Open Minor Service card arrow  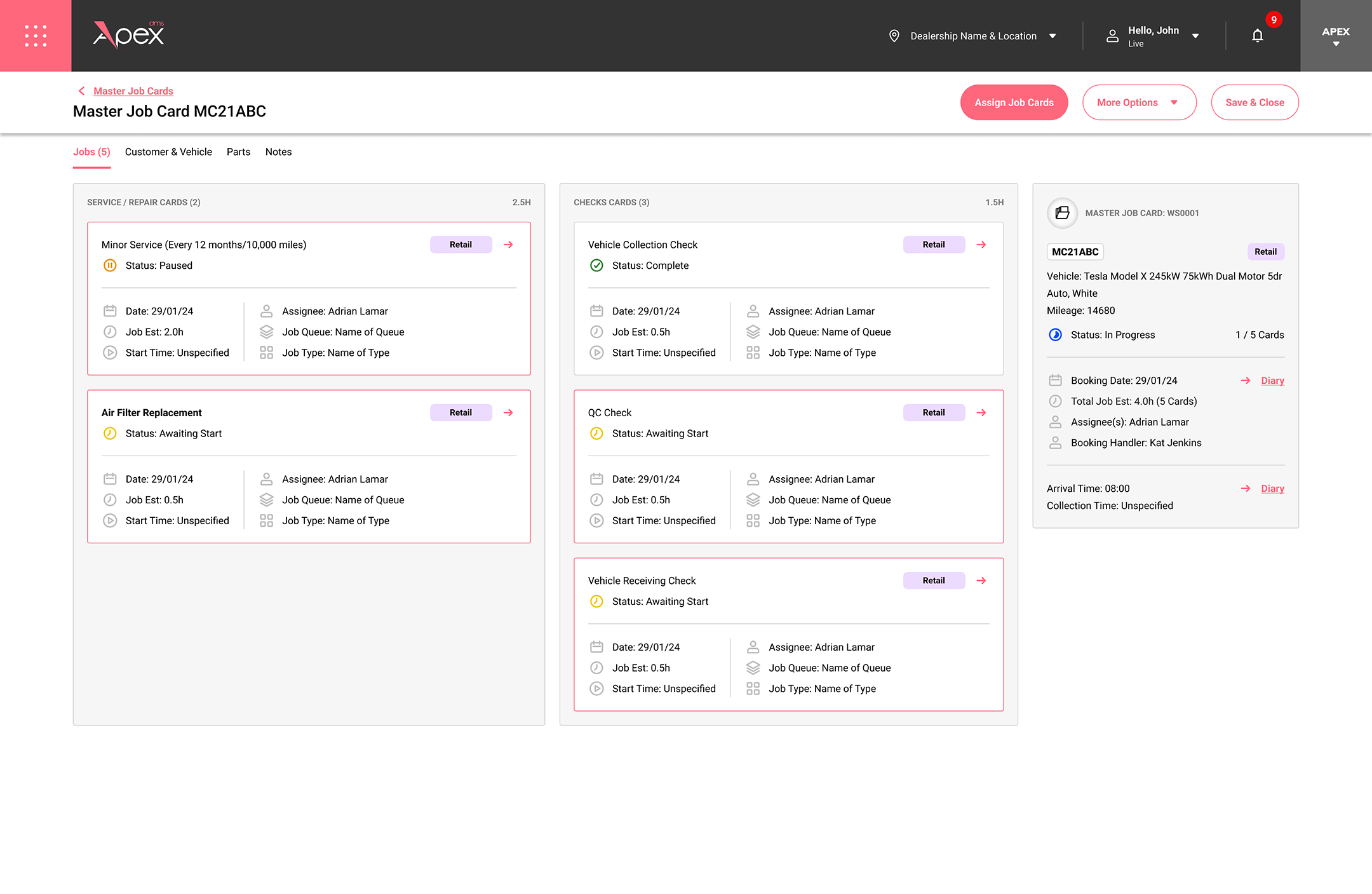click(x=508, y=245)
